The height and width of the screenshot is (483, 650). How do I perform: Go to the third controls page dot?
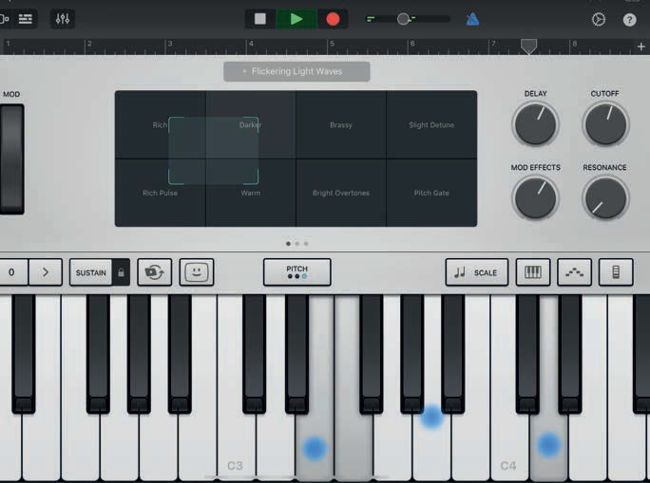coord(306,244)
